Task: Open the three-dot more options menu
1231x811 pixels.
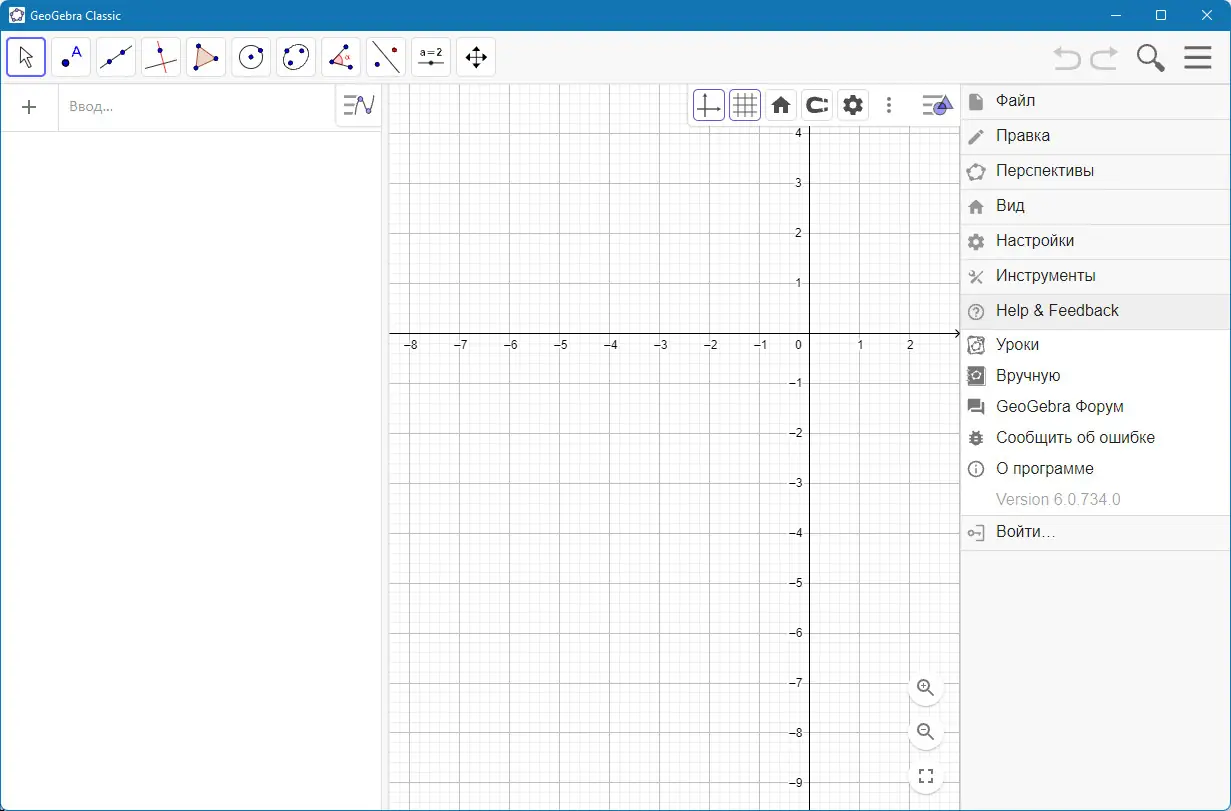Action: pos(889,105)
